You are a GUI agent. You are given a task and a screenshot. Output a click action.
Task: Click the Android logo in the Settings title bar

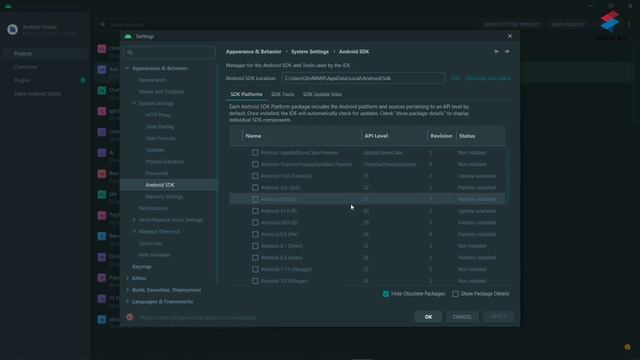[128, 36]
